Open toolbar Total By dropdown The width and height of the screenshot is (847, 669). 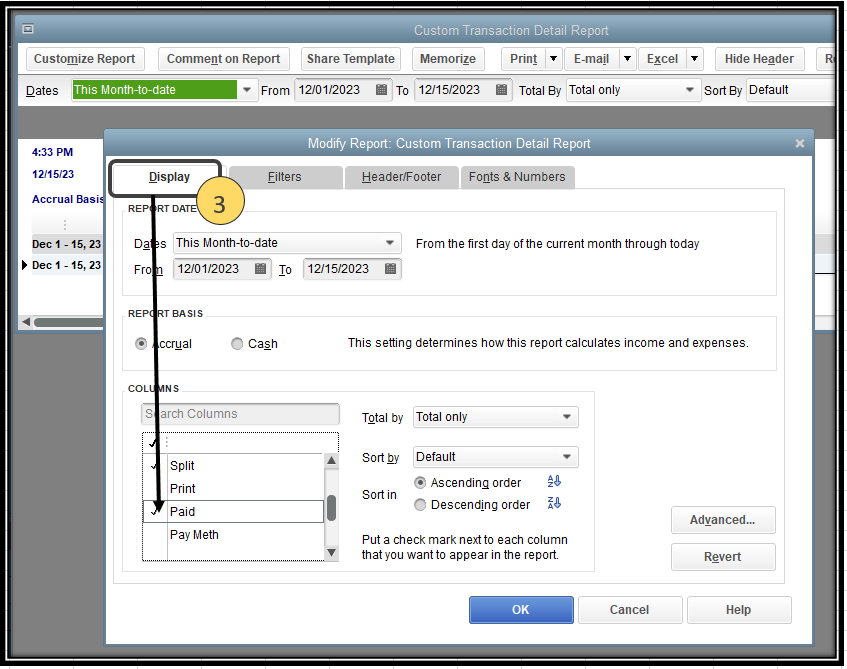(x=689, y=90)
